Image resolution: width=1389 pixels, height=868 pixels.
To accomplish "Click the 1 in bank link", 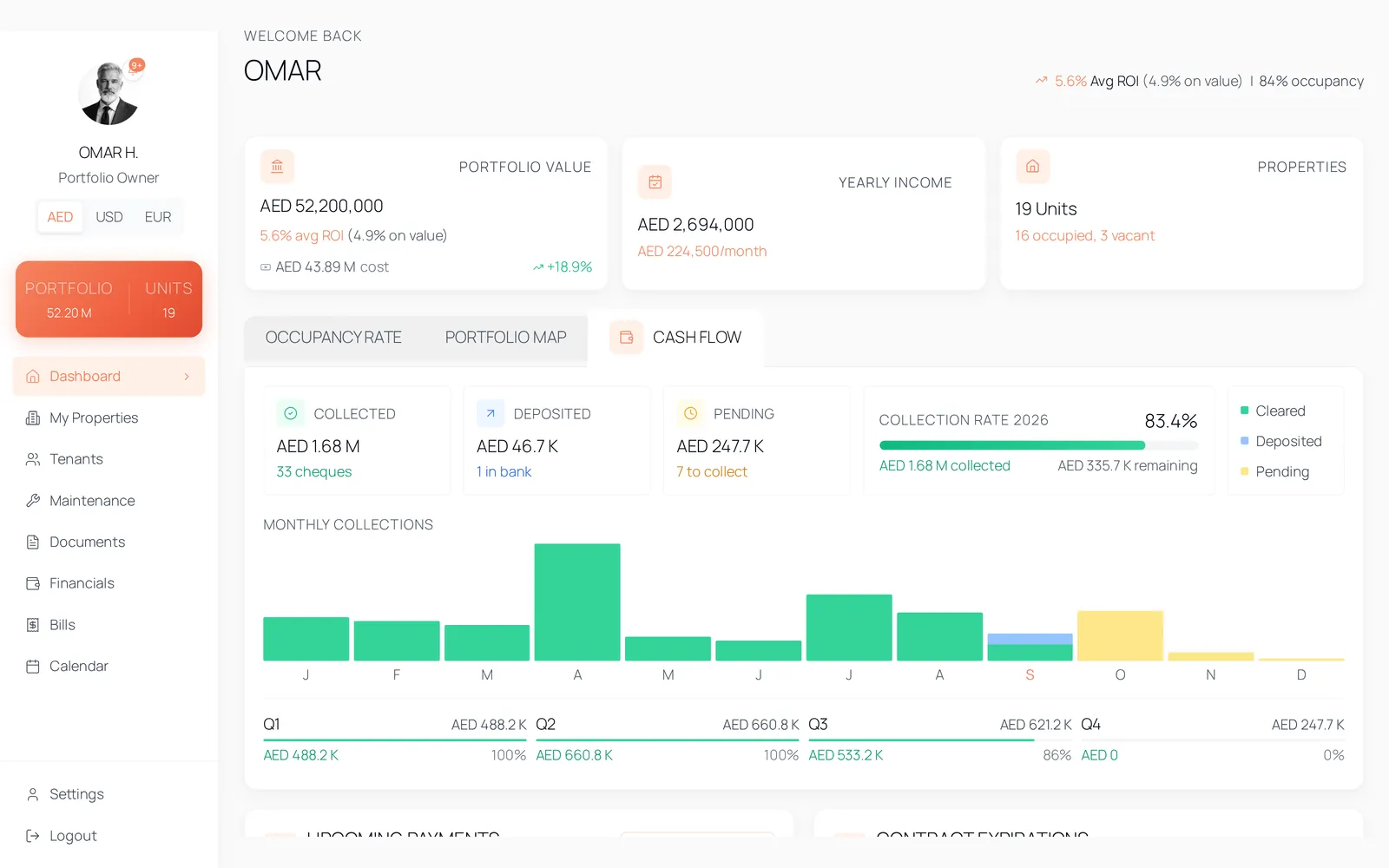I will (x=504, y=471).
